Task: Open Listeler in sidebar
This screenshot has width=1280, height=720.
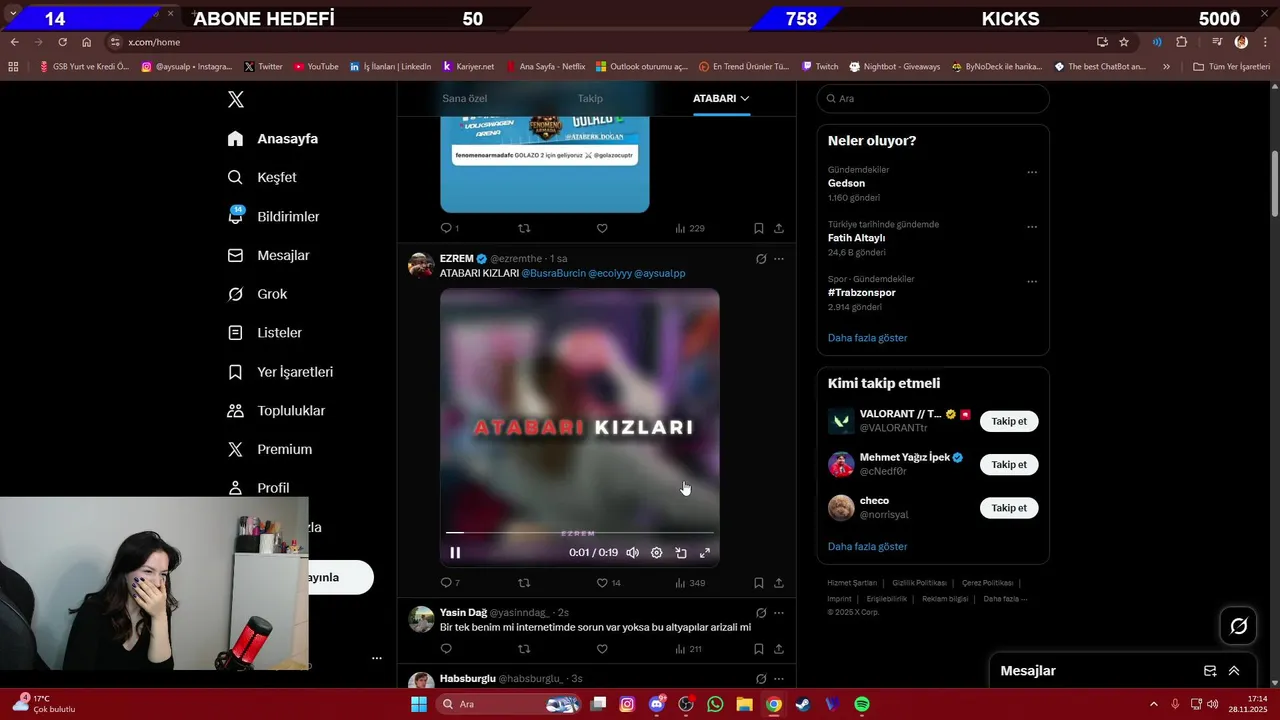Action: click(x=264, y=332)
